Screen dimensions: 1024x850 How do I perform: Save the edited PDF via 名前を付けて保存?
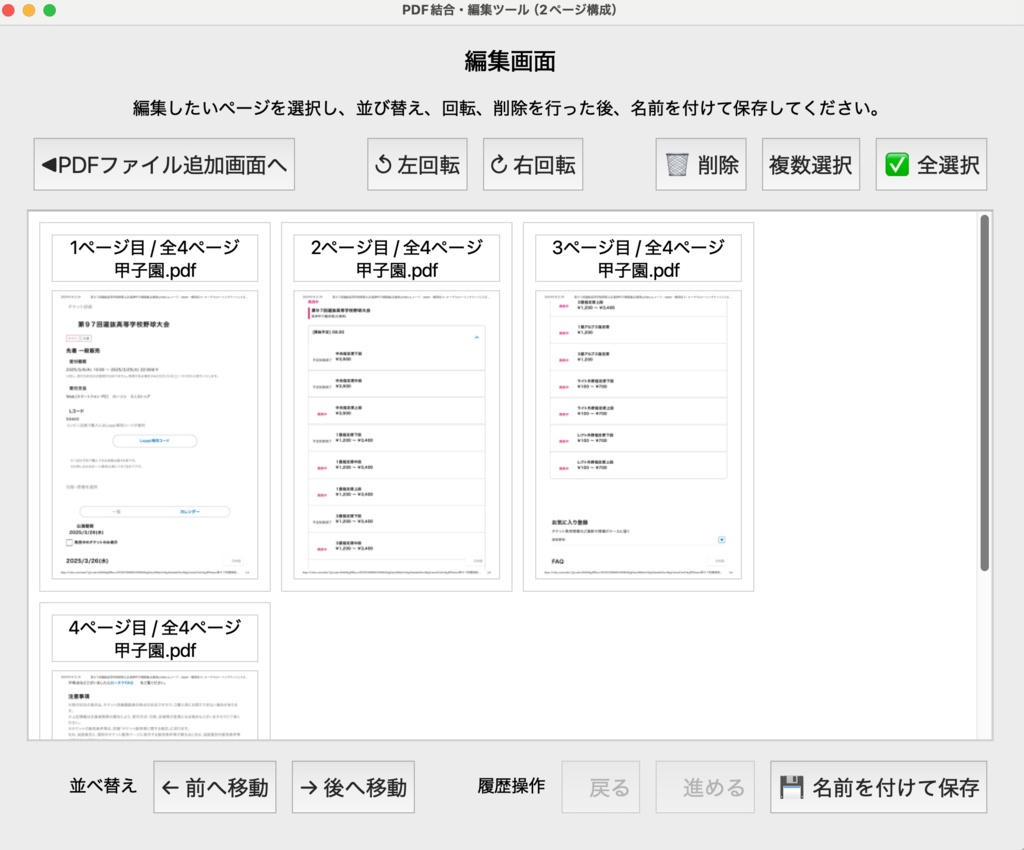click(x=877, y=787)
